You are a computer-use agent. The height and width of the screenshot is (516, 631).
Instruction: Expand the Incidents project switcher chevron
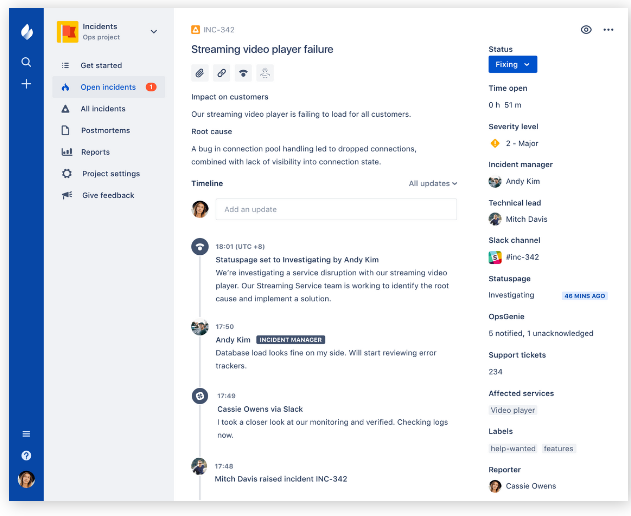154,31
